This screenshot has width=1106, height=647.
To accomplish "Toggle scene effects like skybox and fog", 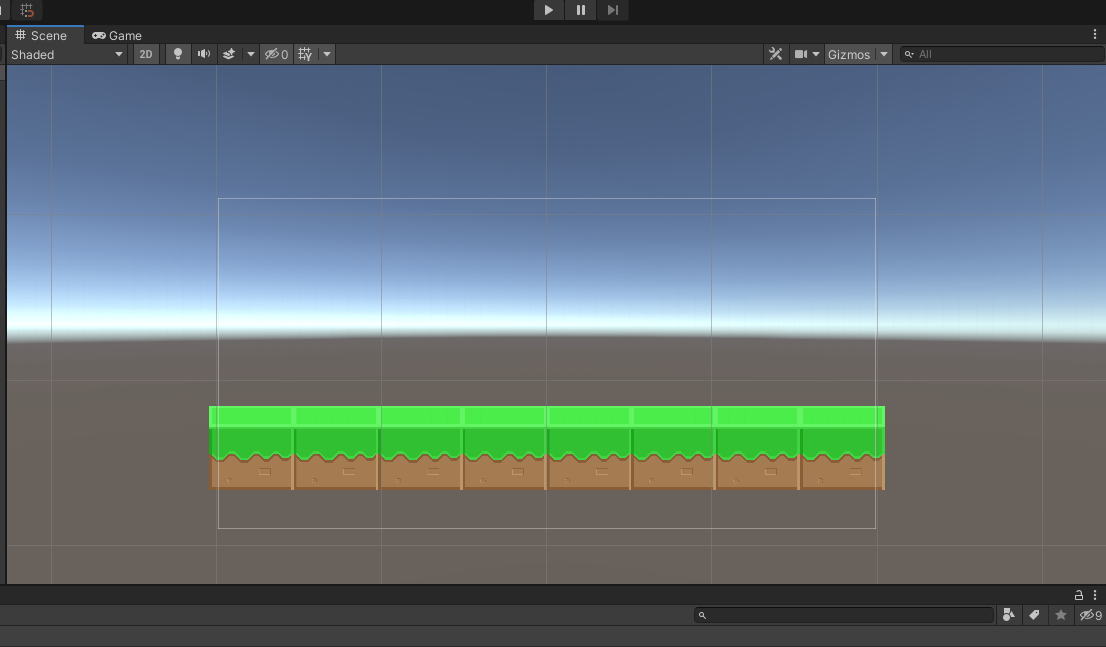I will tap(229, 54).
